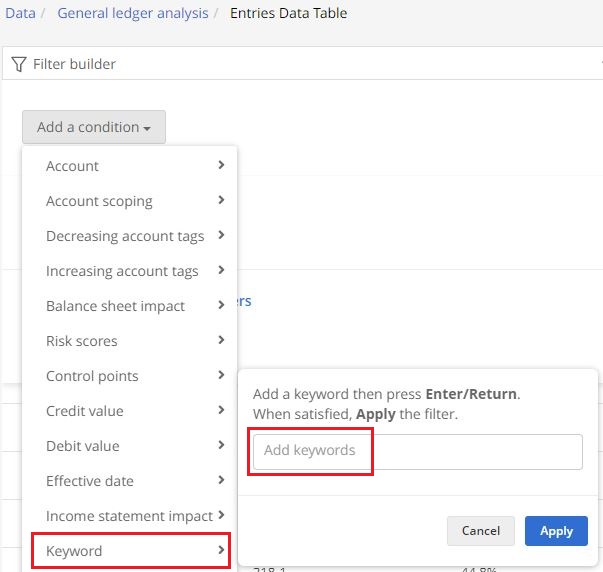The width and height of the screenshot is (603, 572).
Task: Expand the Control points submenu chevron
Action: click(x=221, y=375)
